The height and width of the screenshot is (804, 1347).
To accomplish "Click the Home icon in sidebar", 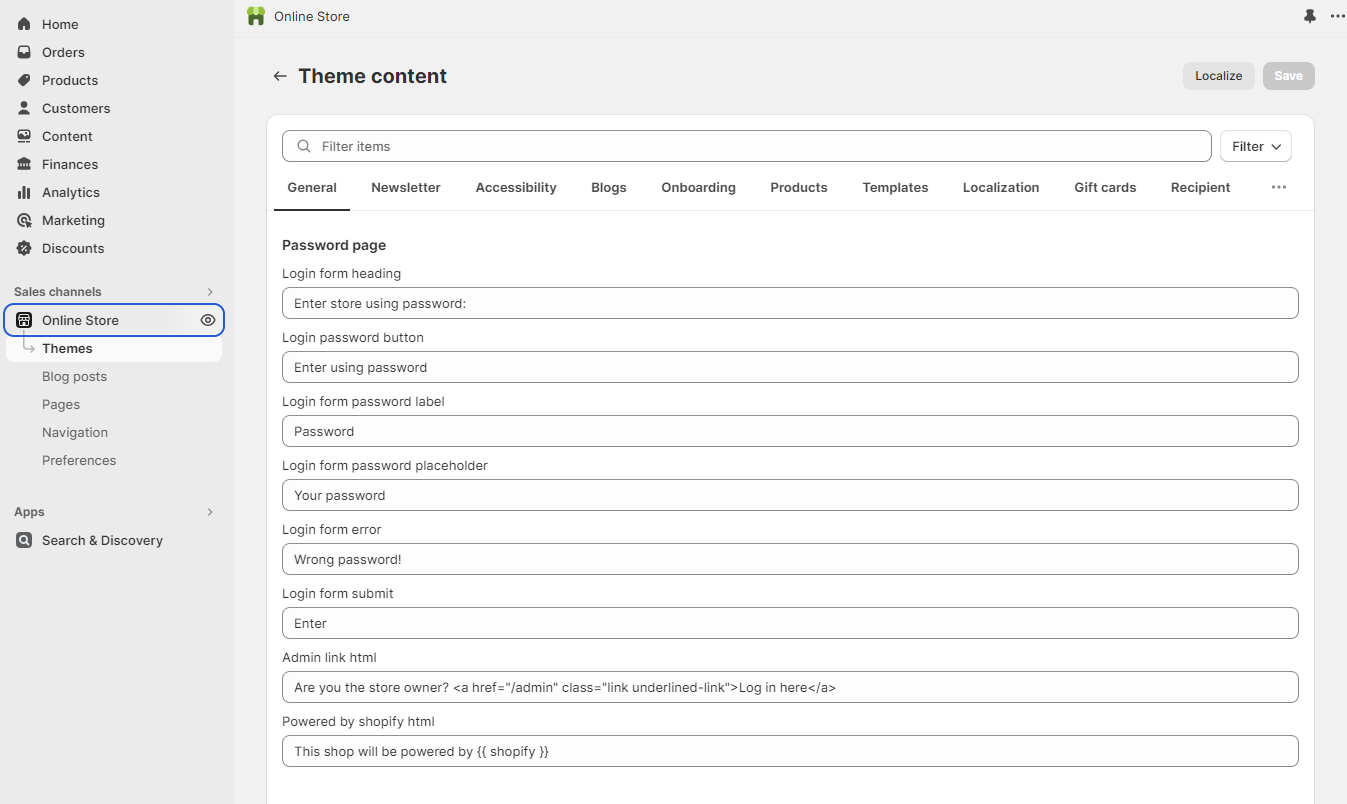I will point(24,24).
